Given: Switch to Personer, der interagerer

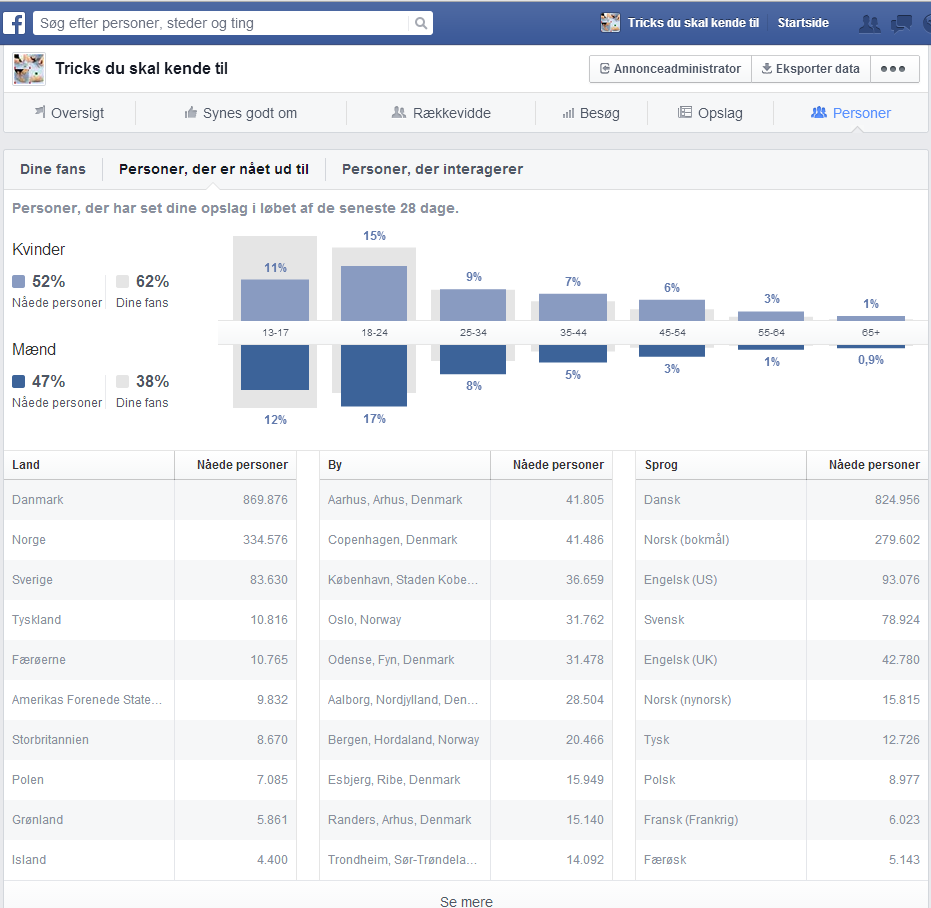Looking at the screenshot, I should (432, 169).
